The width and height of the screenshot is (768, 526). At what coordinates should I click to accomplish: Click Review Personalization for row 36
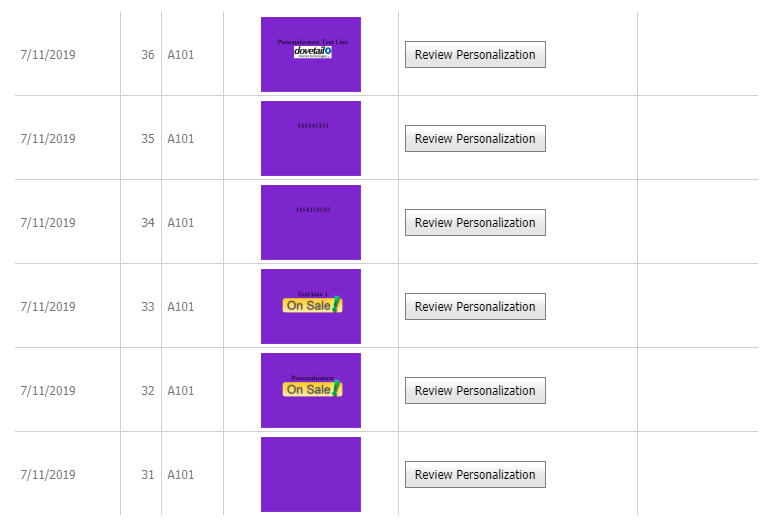[475, 55]
